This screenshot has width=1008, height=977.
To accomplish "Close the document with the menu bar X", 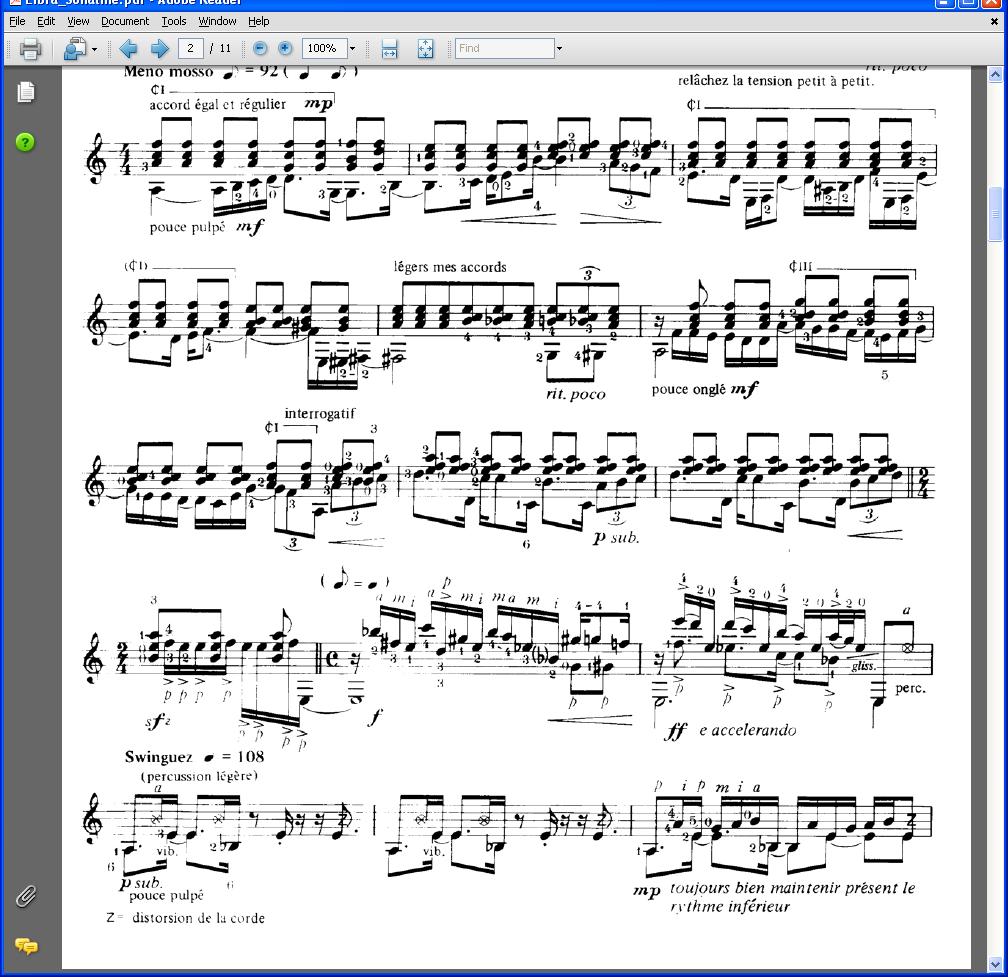I will click(x=994, y=21).
